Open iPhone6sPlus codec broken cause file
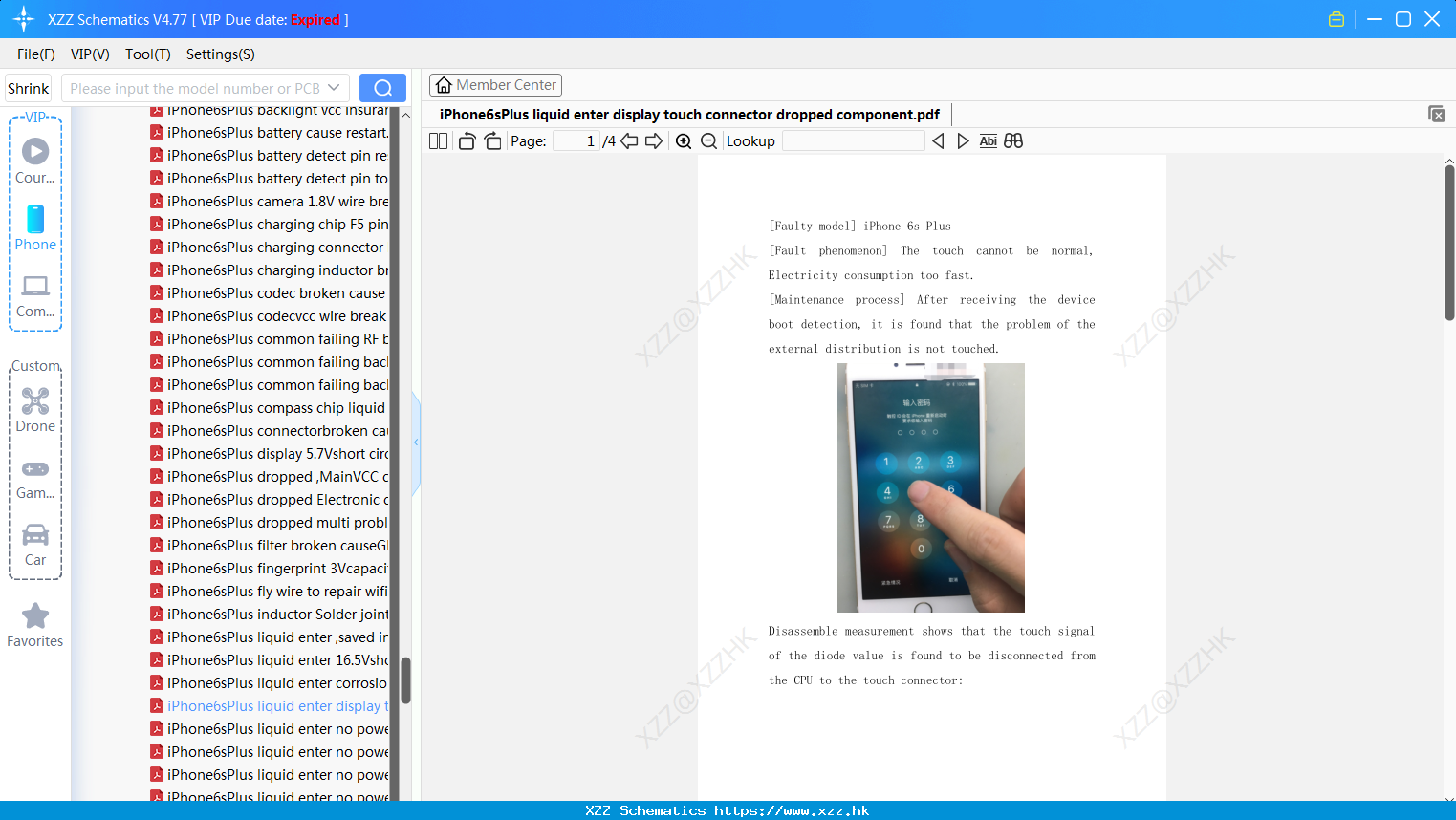Viewport: 1456px width, 820px height. click(x=270, y=293)
